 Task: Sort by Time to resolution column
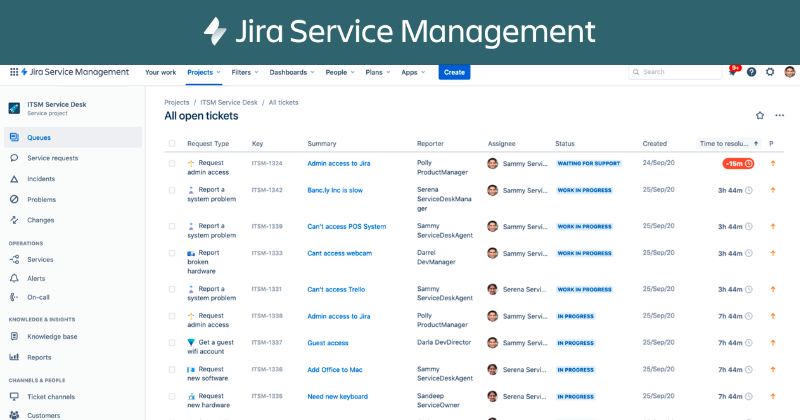(729, 143)
